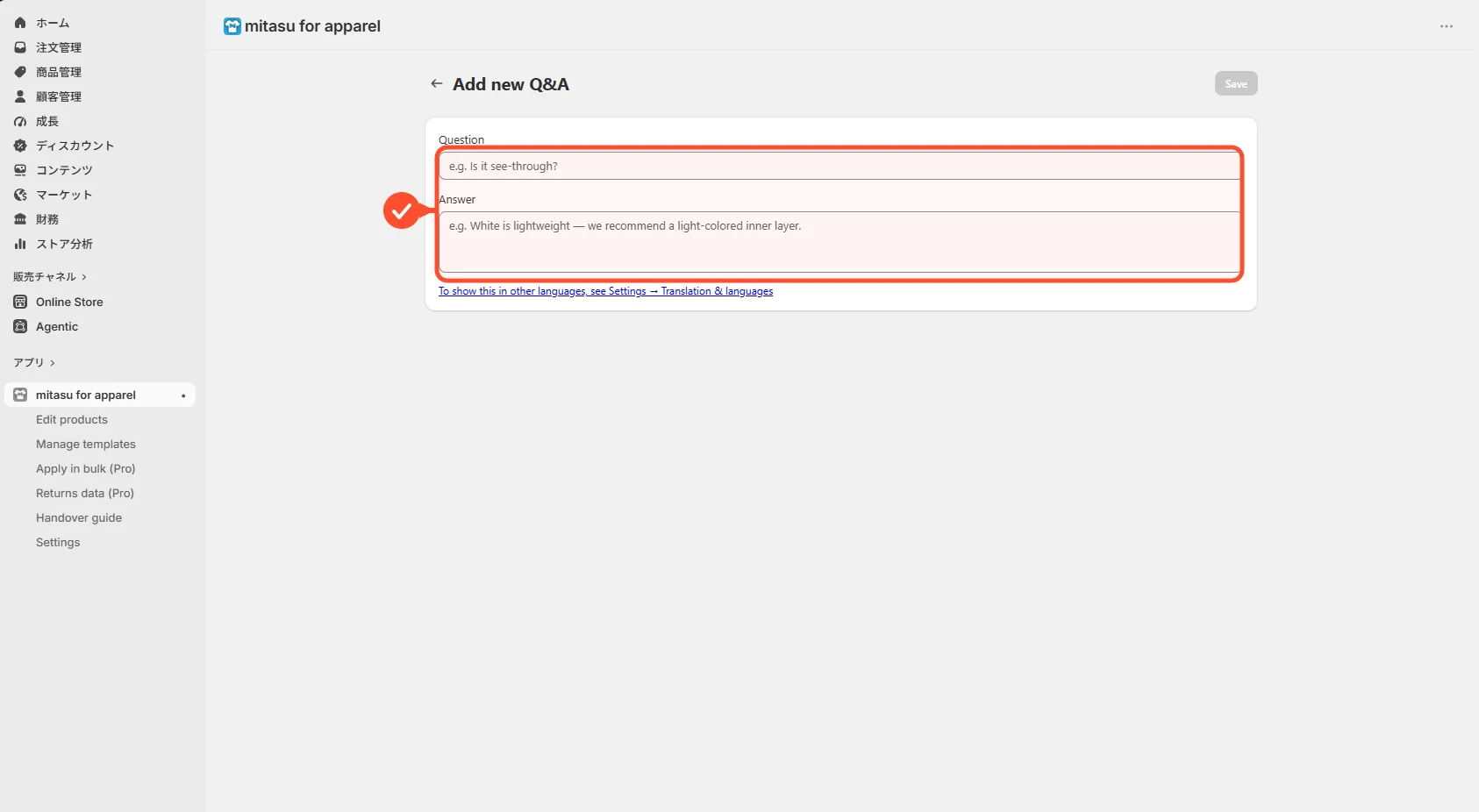
Task: Expand the アプリ section chevron
Action: (53, 363)
